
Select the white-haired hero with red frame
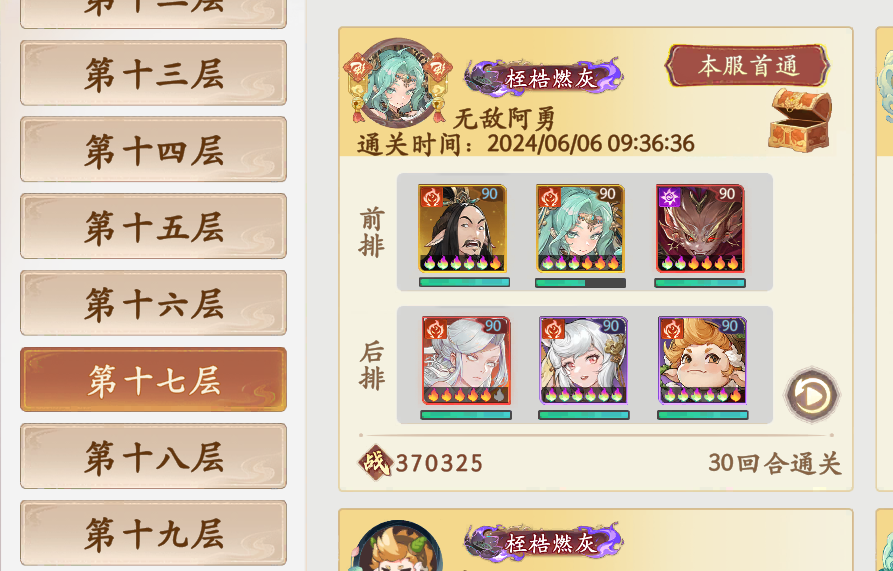click(x=466, y=361)
